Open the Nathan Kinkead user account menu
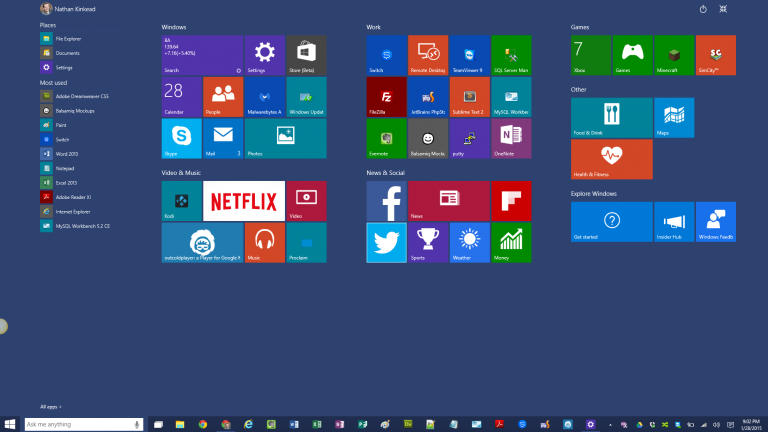This screenshot has height=432, width=768. pos(68,9)
